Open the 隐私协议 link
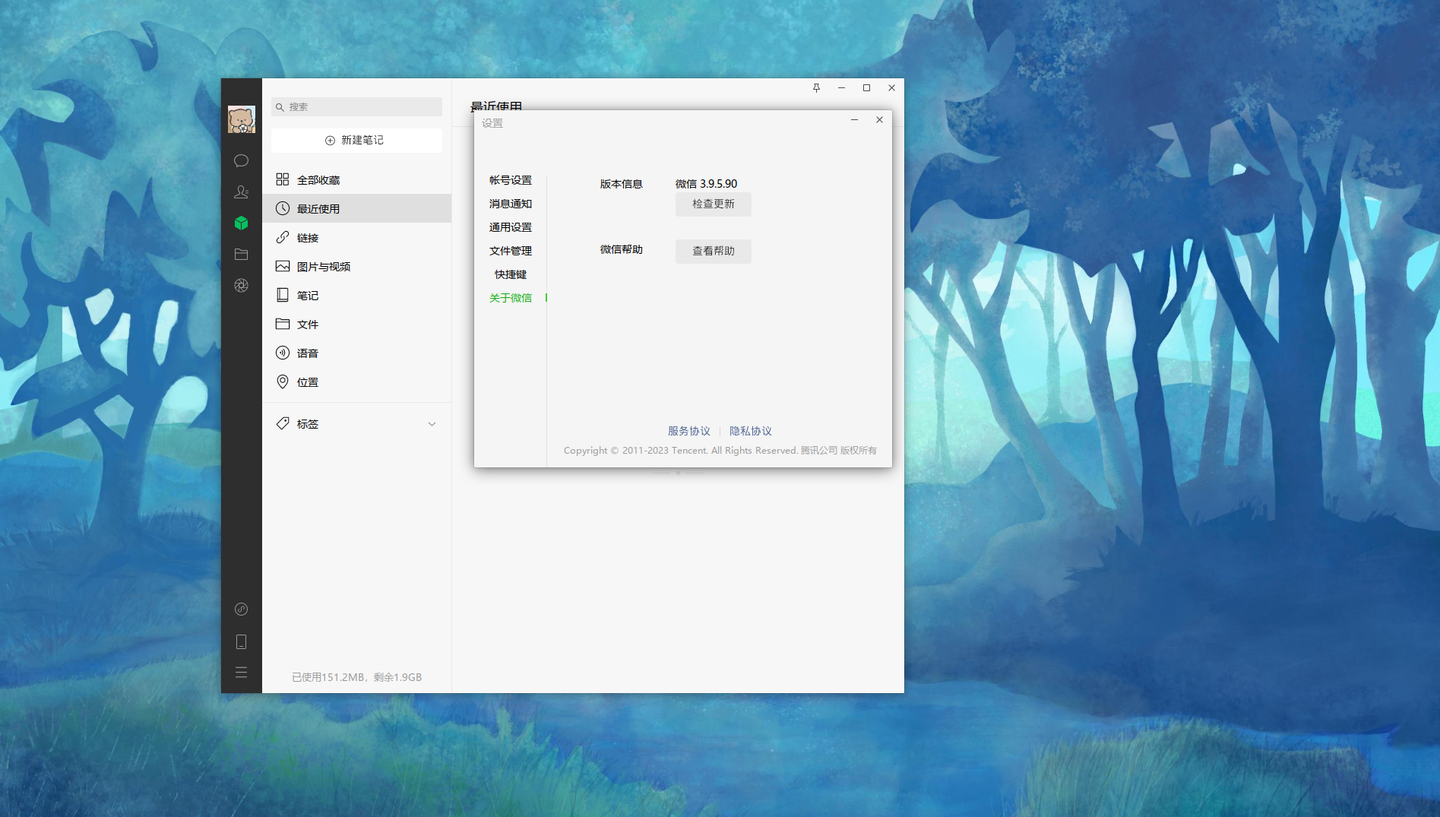Image resolution: width=1440 pixels, height=817 pixels. tap(750, 430)
